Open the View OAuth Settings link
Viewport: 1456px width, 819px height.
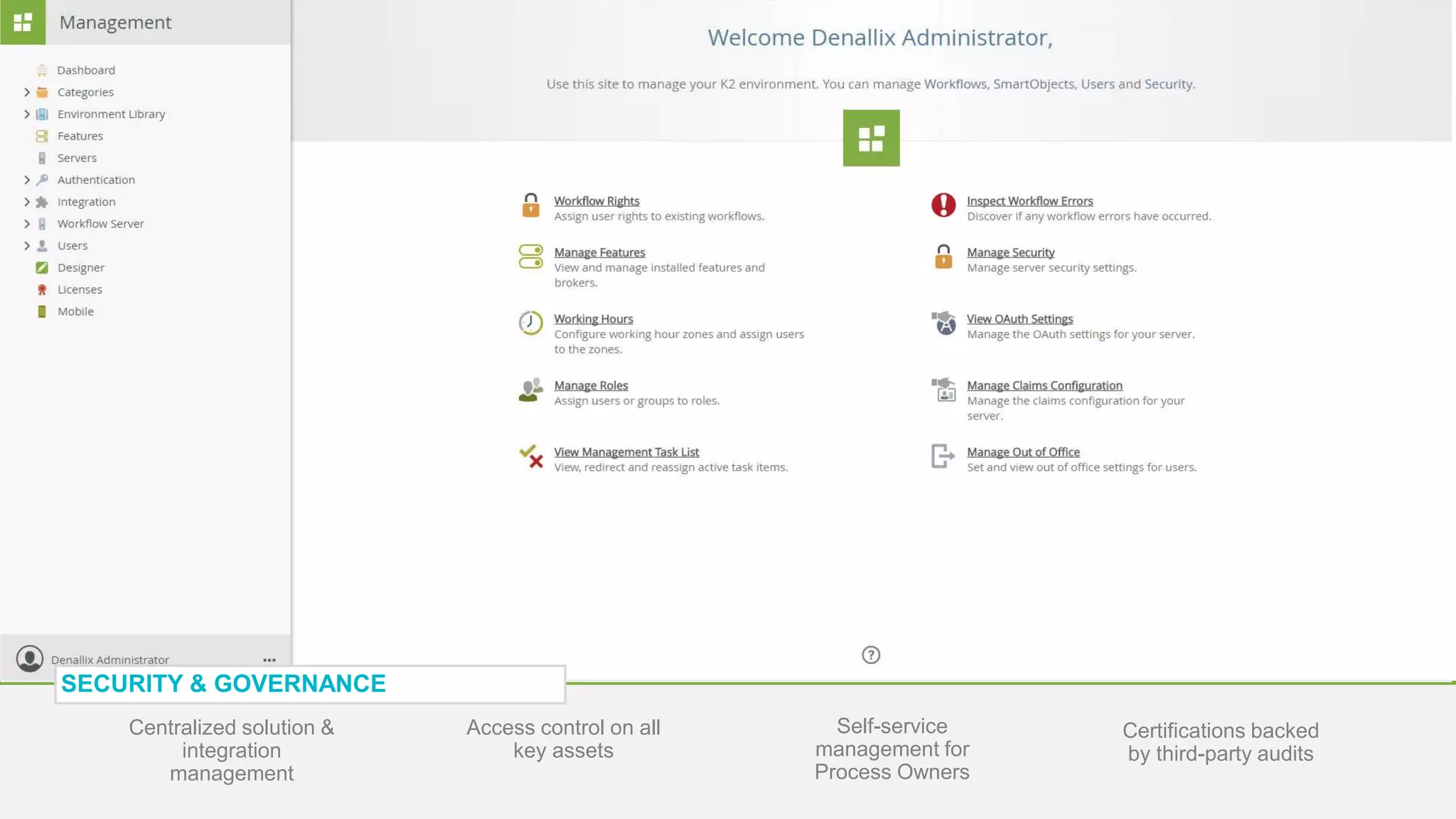(1019, 319)
